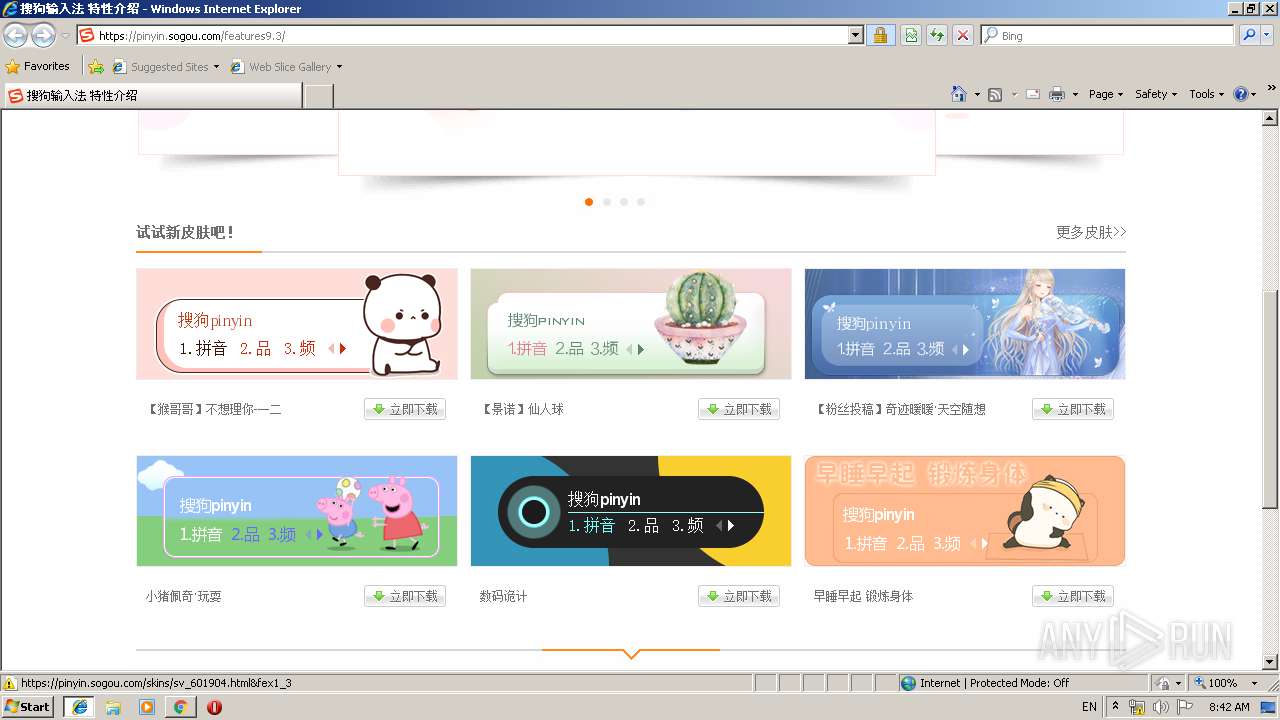The height and width of the screenshot is (720, 1280).
Task: Download the 数码设计 skin
Action: [x=739, y=596]
